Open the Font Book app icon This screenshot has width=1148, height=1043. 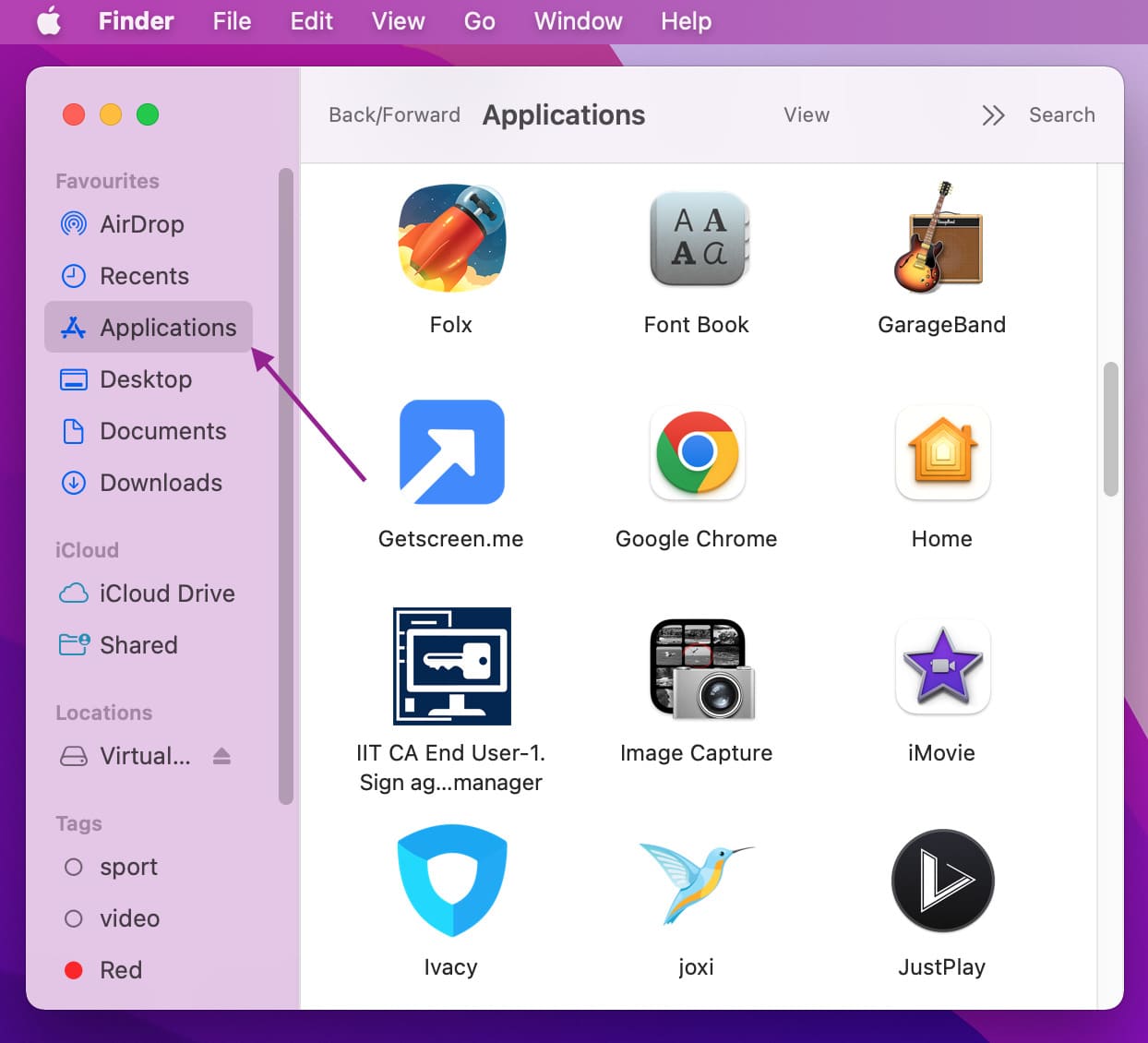[699, 238]
